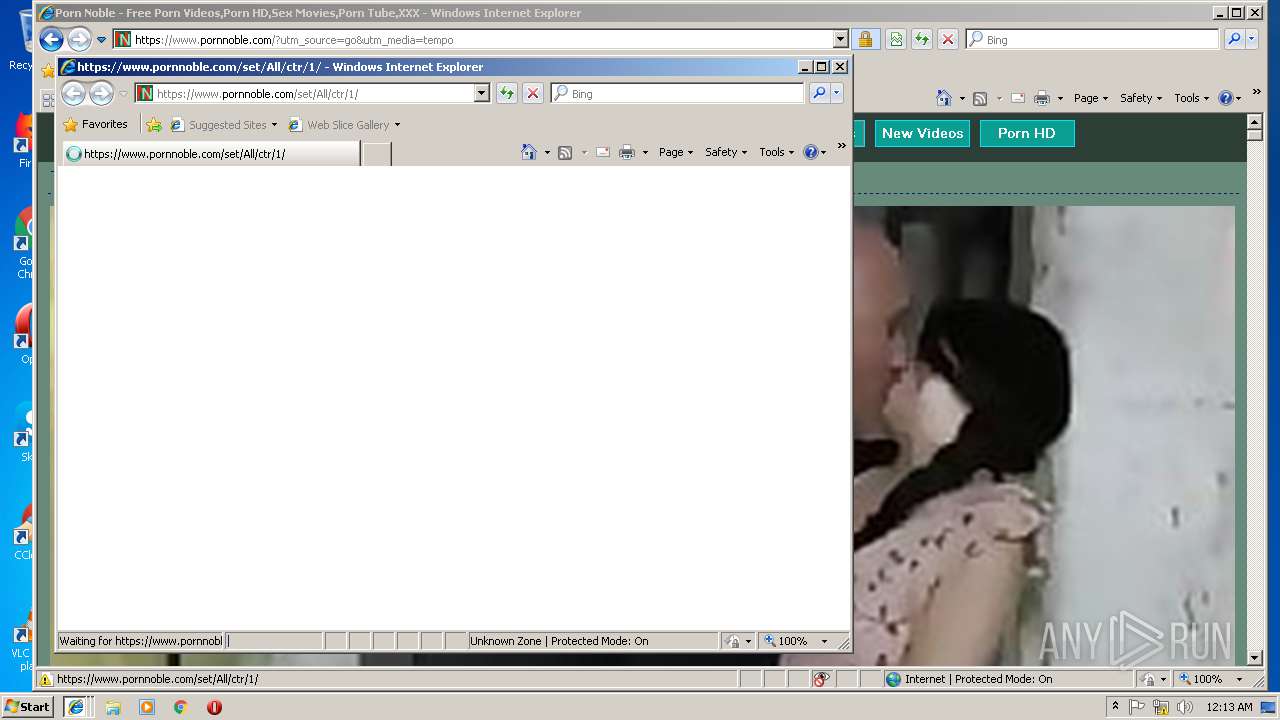Stop loading the background window page
This screenshot has width=1280, height=720.
coord(948,40)
